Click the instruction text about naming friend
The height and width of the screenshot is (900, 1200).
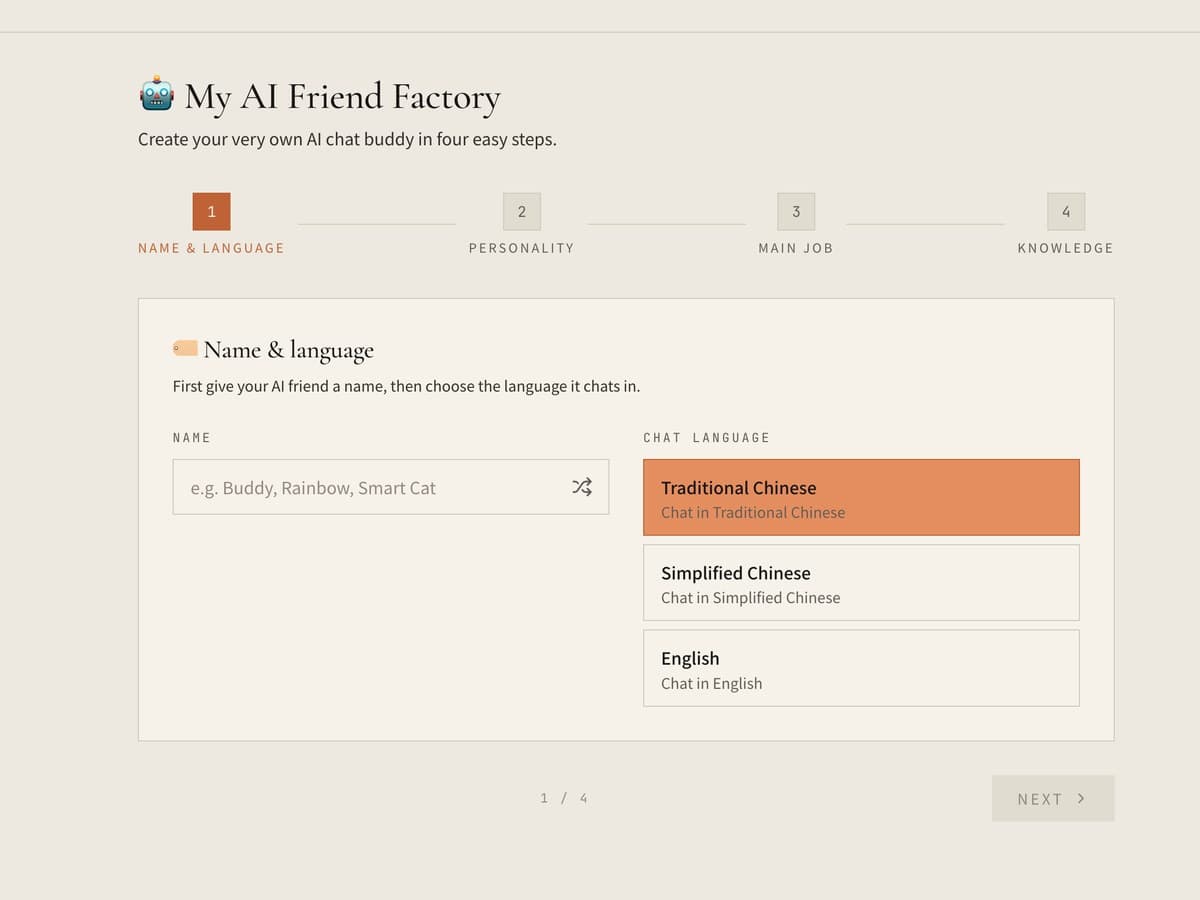tap(406, 386)
